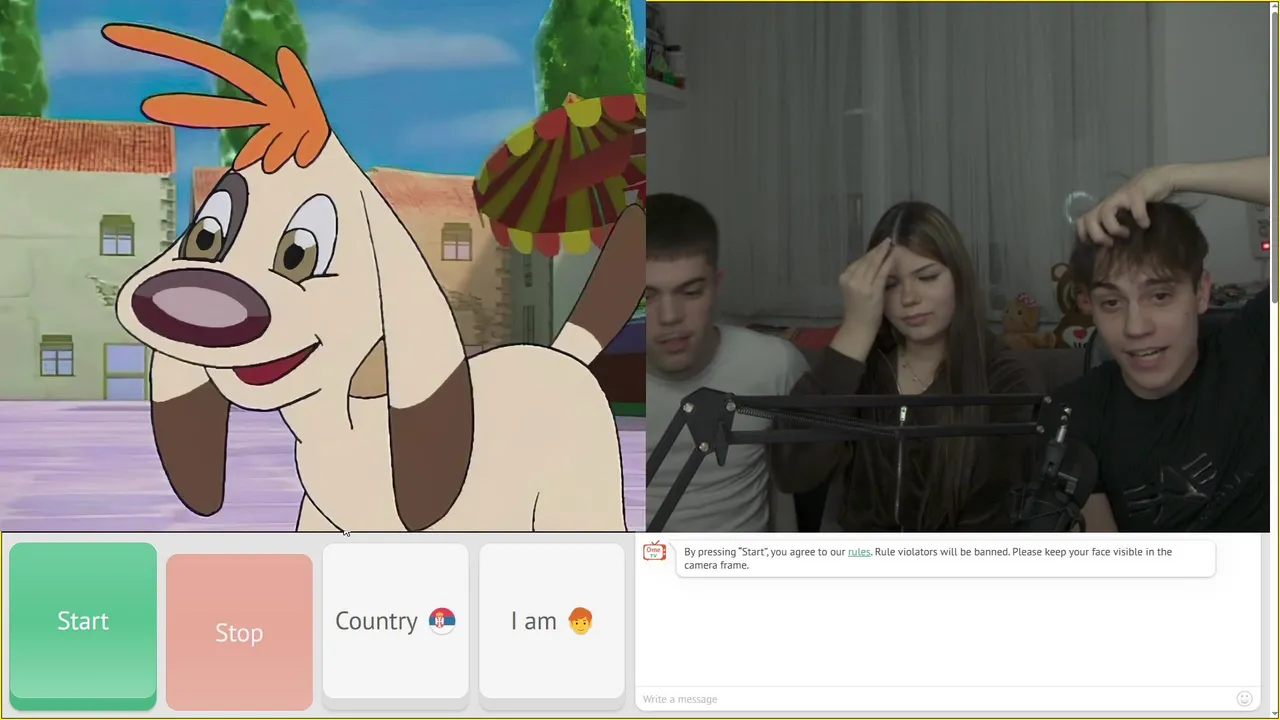The height and width of the screenshot is (720, 1280).
Task: Click the "Write a message" input field
Action: click(x=935, y=699)
